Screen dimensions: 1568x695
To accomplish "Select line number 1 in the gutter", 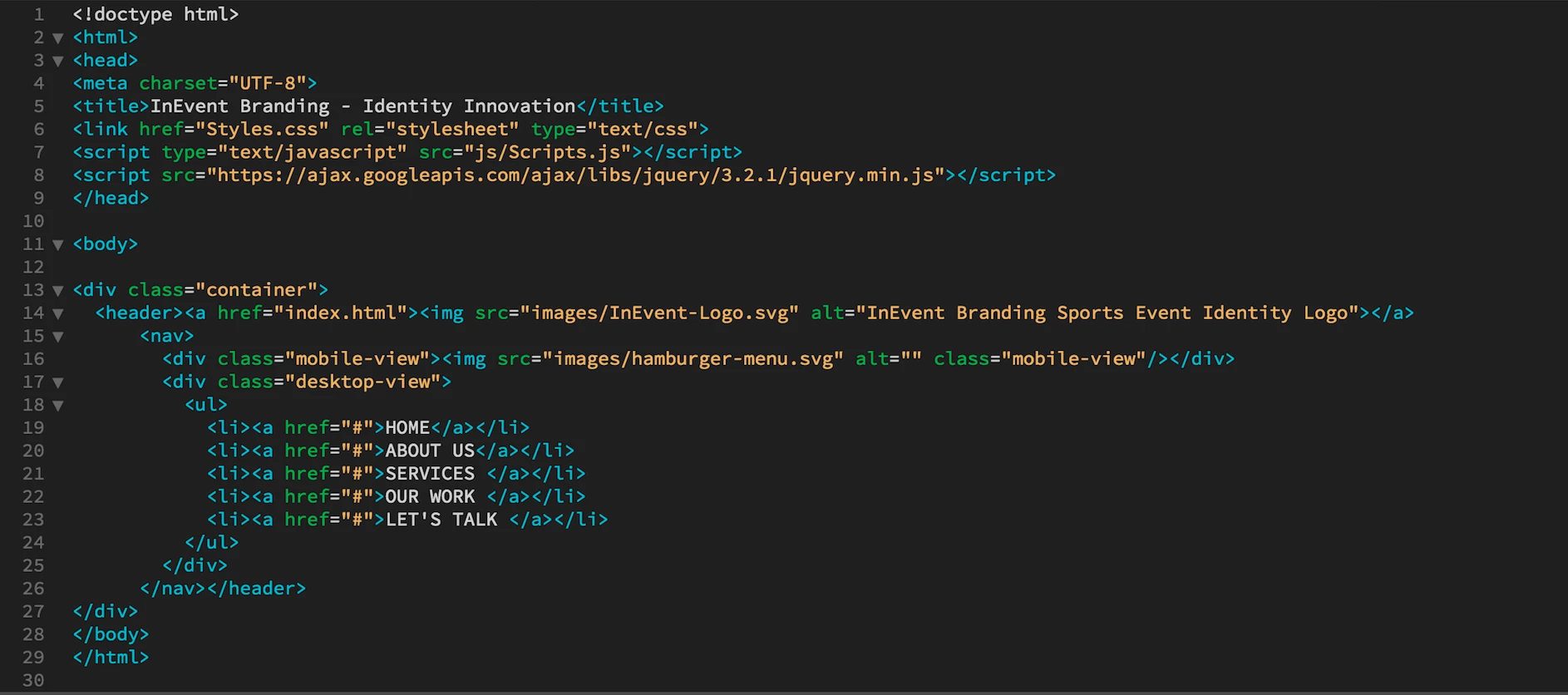I will pyautogui.click(x=38, y=15).
